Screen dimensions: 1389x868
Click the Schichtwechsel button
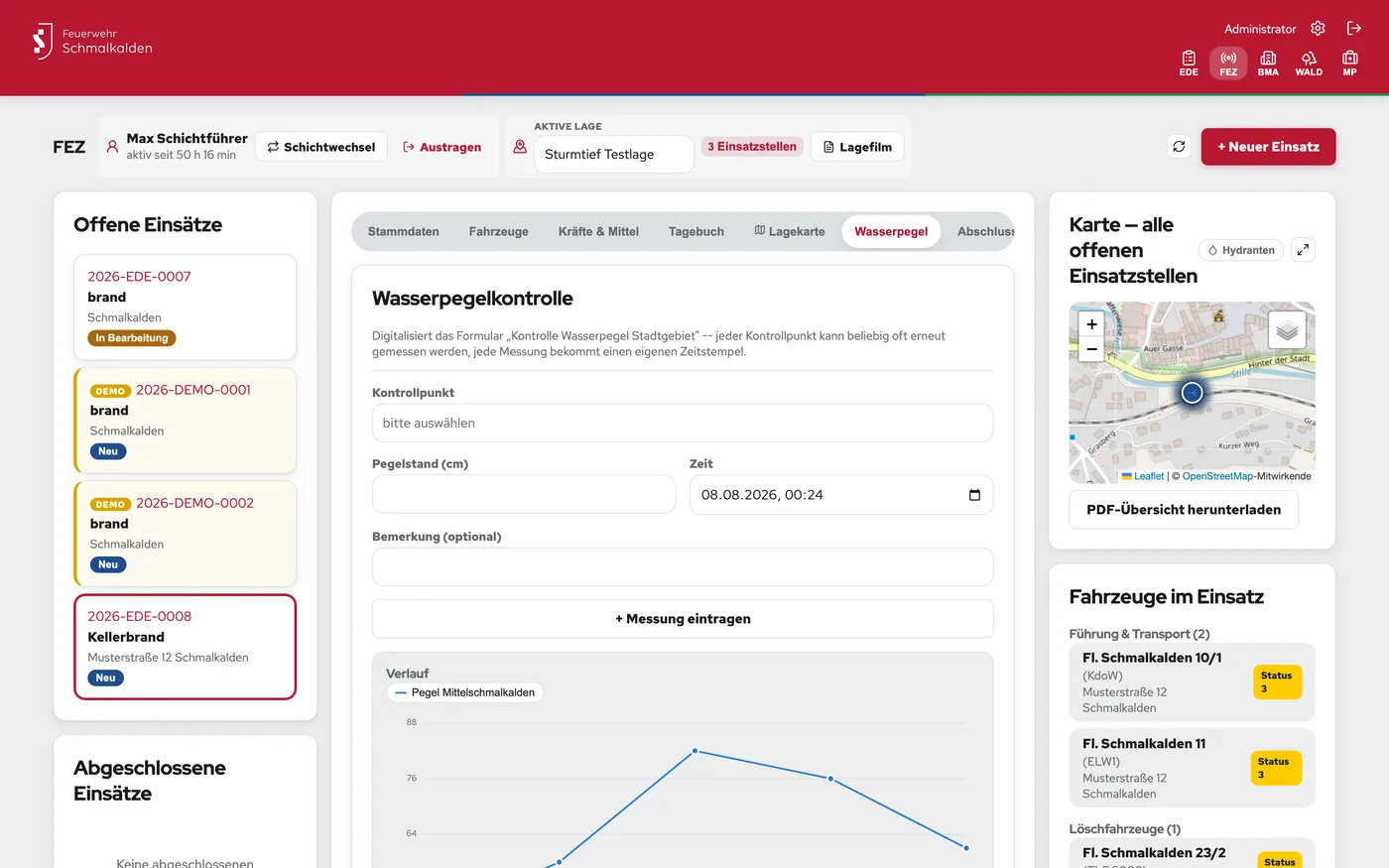pyautogui.click(x=321, y=147)
